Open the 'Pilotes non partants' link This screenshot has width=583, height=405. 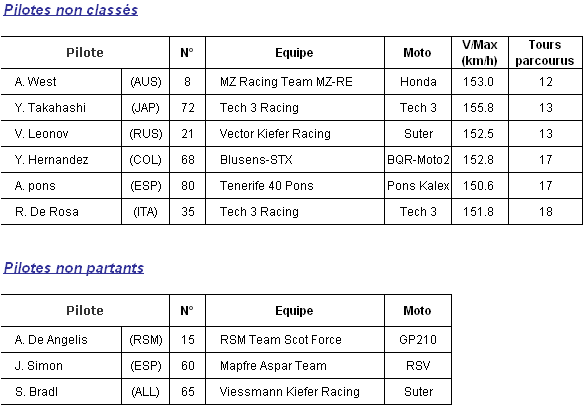click(x=74, y=268)
